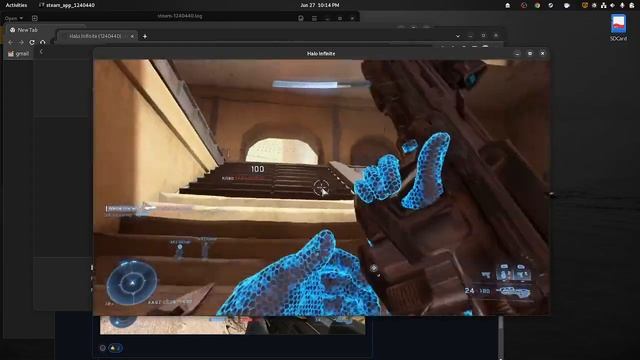Click the 100 shield value in the HUD
Viewport: 640px width, 360px height.
click(x=257, y=169)
